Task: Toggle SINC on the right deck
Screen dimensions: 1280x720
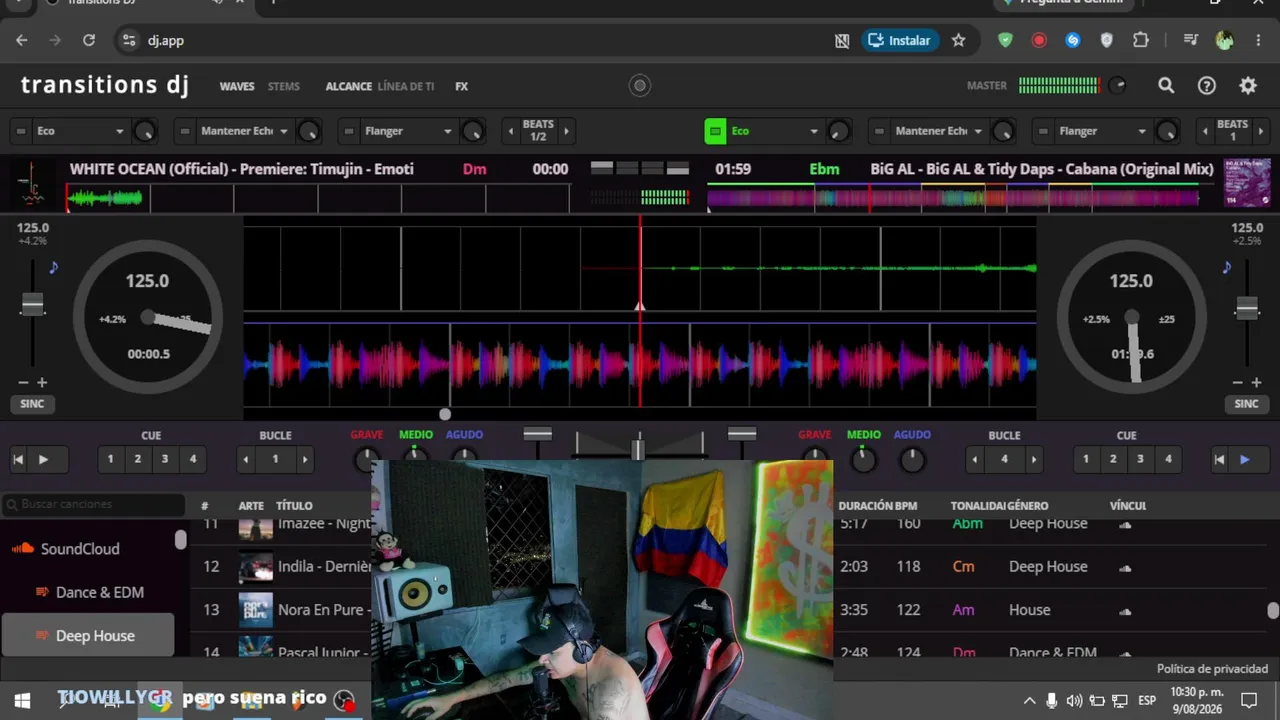Action: point(1246,404)
